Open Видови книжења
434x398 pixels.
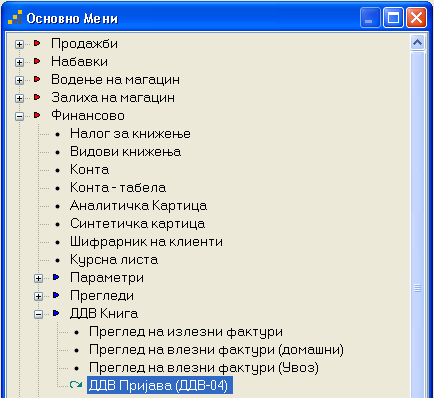coord(126,152)
